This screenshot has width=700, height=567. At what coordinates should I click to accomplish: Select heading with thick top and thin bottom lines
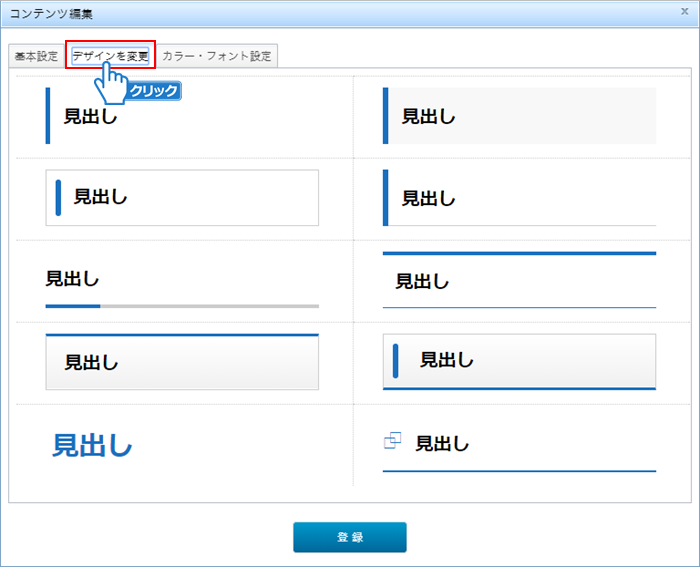coord(519,281)
